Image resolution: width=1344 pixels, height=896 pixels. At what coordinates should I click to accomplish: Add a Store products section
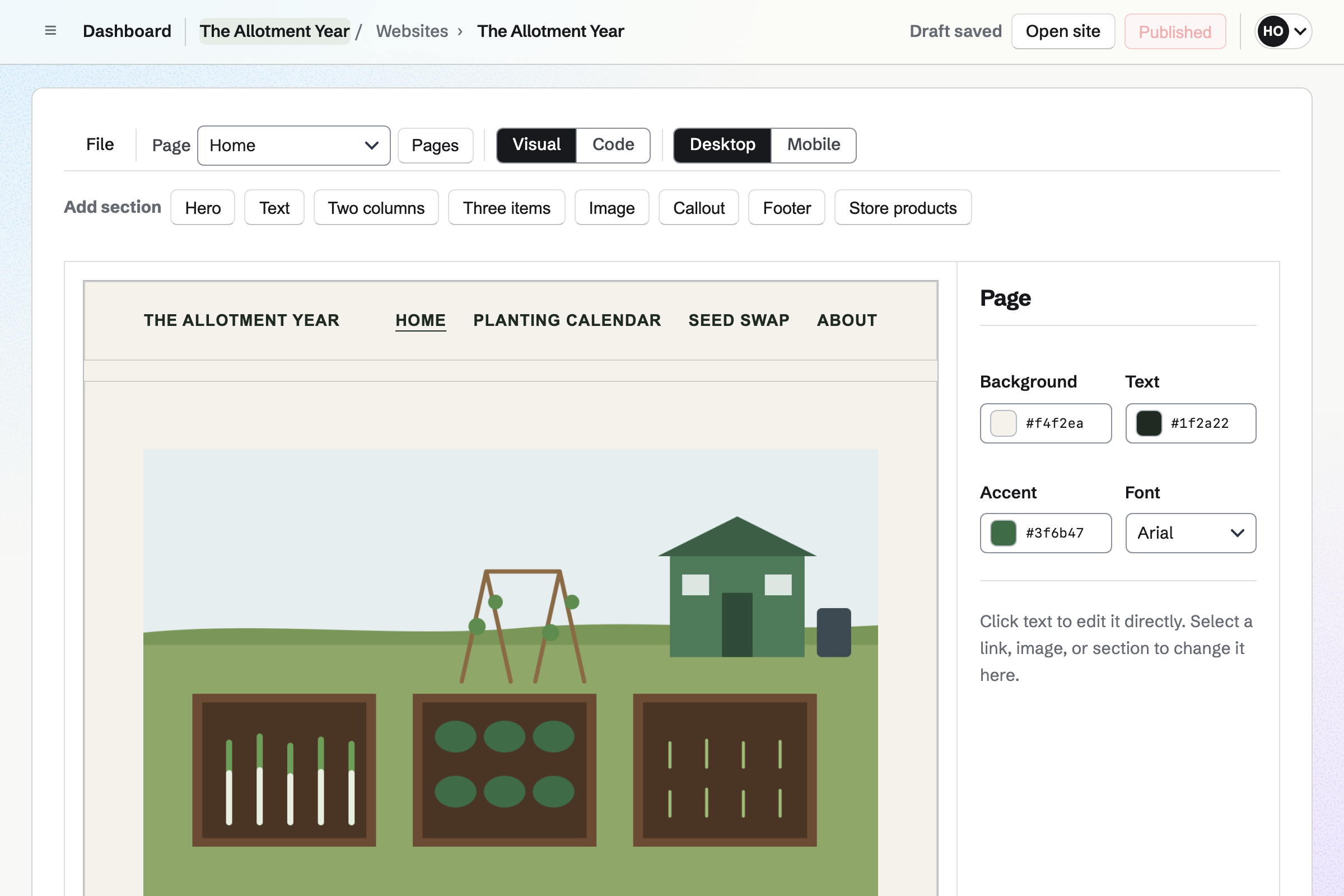pyautogui.click(x=903, y=207)
